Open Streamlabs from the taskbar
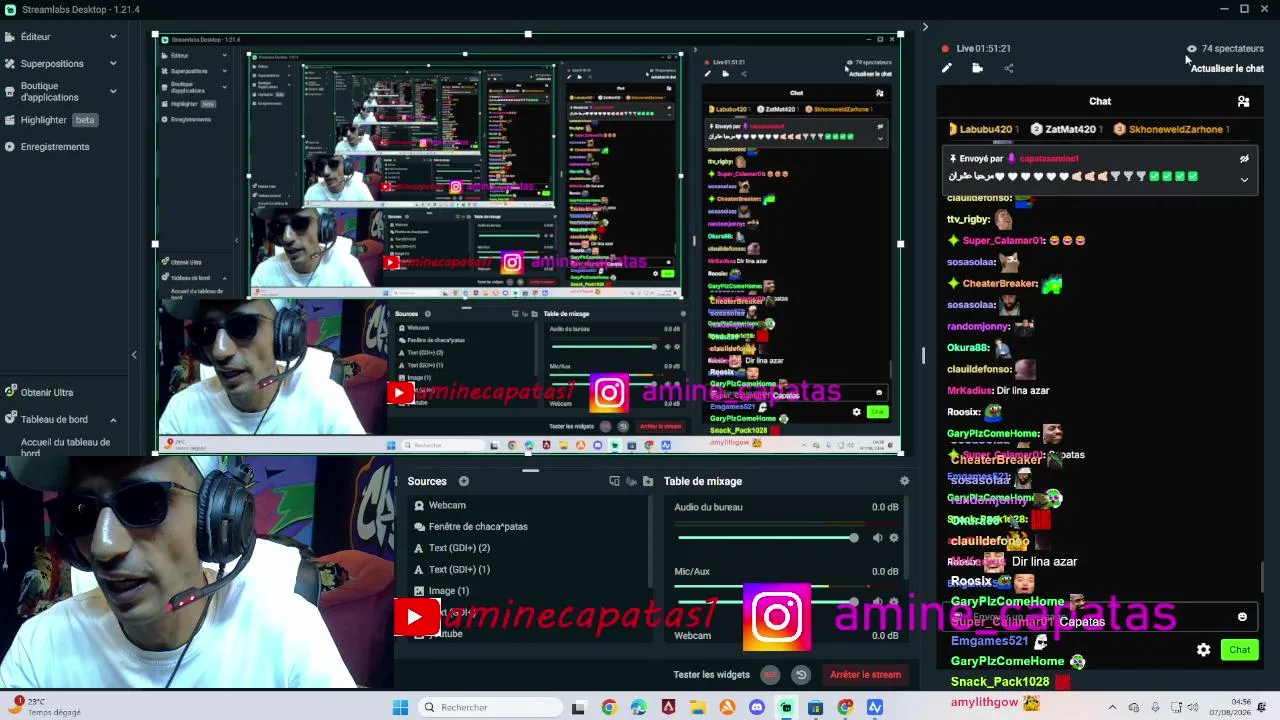Screen dimensions: 1280x720 point(786,708)
